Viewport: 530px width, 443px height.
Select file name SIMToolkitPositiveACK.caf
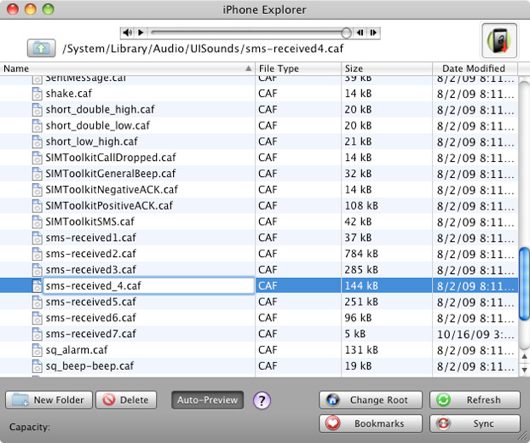click(x=109, y=206)
